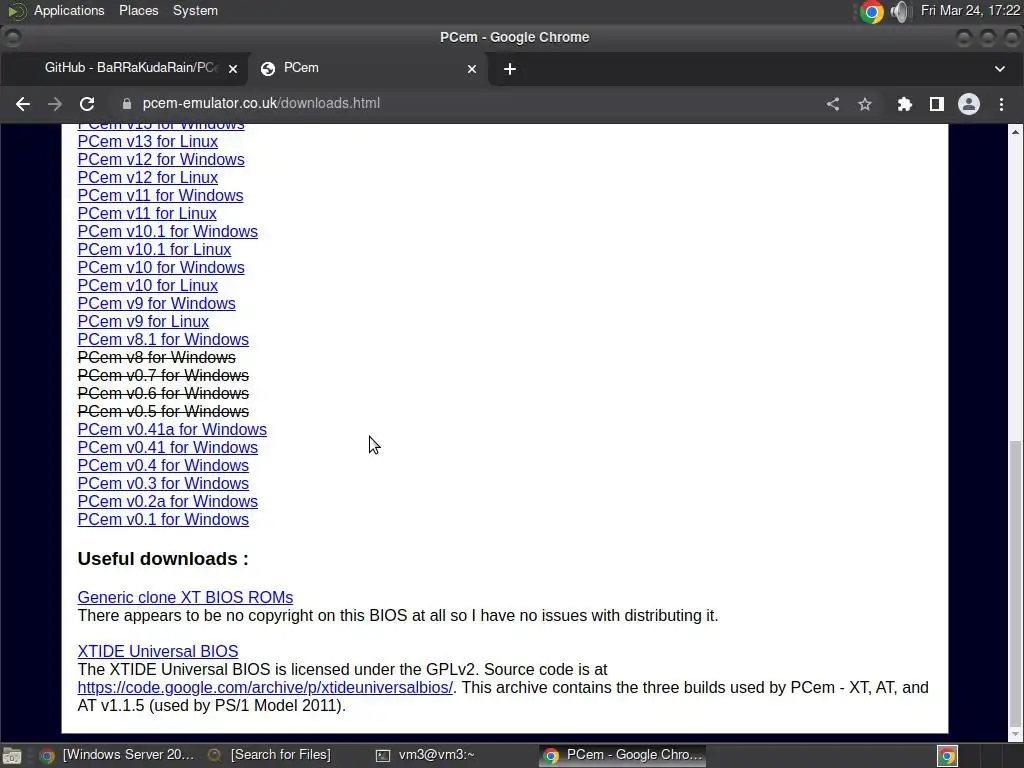Select the PCem browser tab
The height and width of the screenshot is (768, 1024).
point(366,68)
